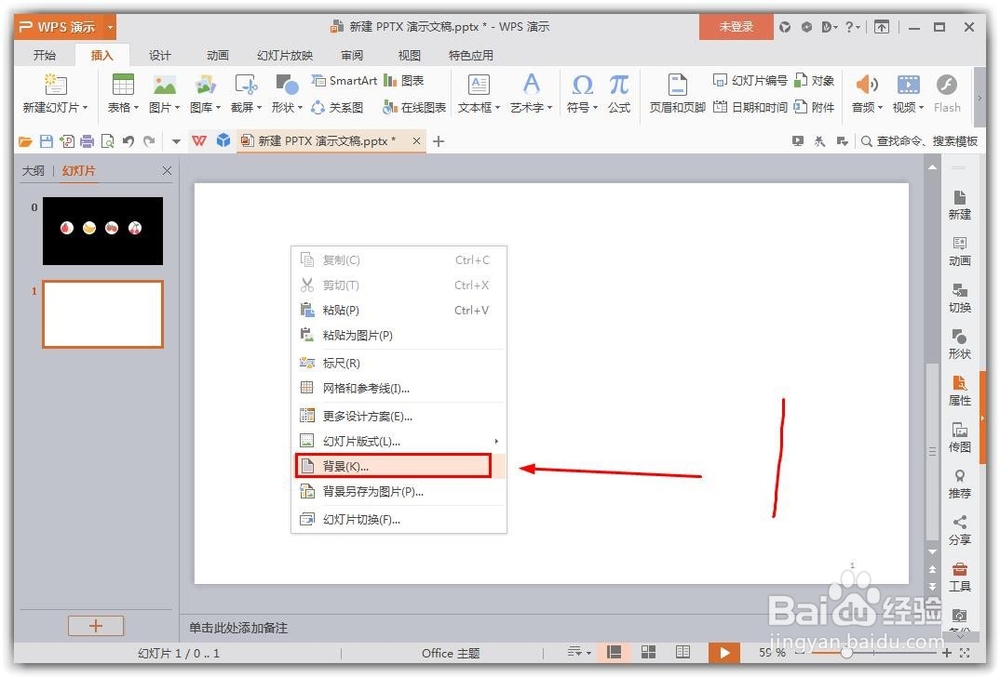The image size is (1000, 677).
Task: Choose 背景(K)... in context menu
Action: (399, 466)
